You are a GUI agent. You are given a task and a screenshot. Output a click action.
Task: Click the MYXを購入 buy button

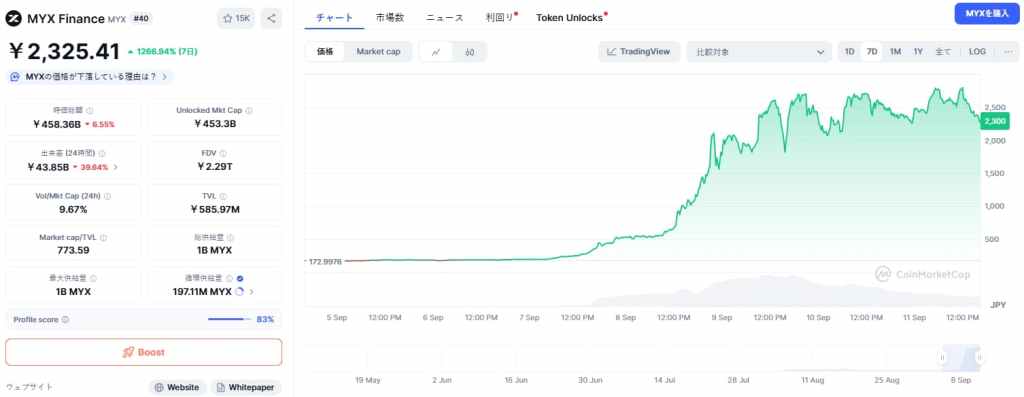pyautogui.click(x=987, y=14)
